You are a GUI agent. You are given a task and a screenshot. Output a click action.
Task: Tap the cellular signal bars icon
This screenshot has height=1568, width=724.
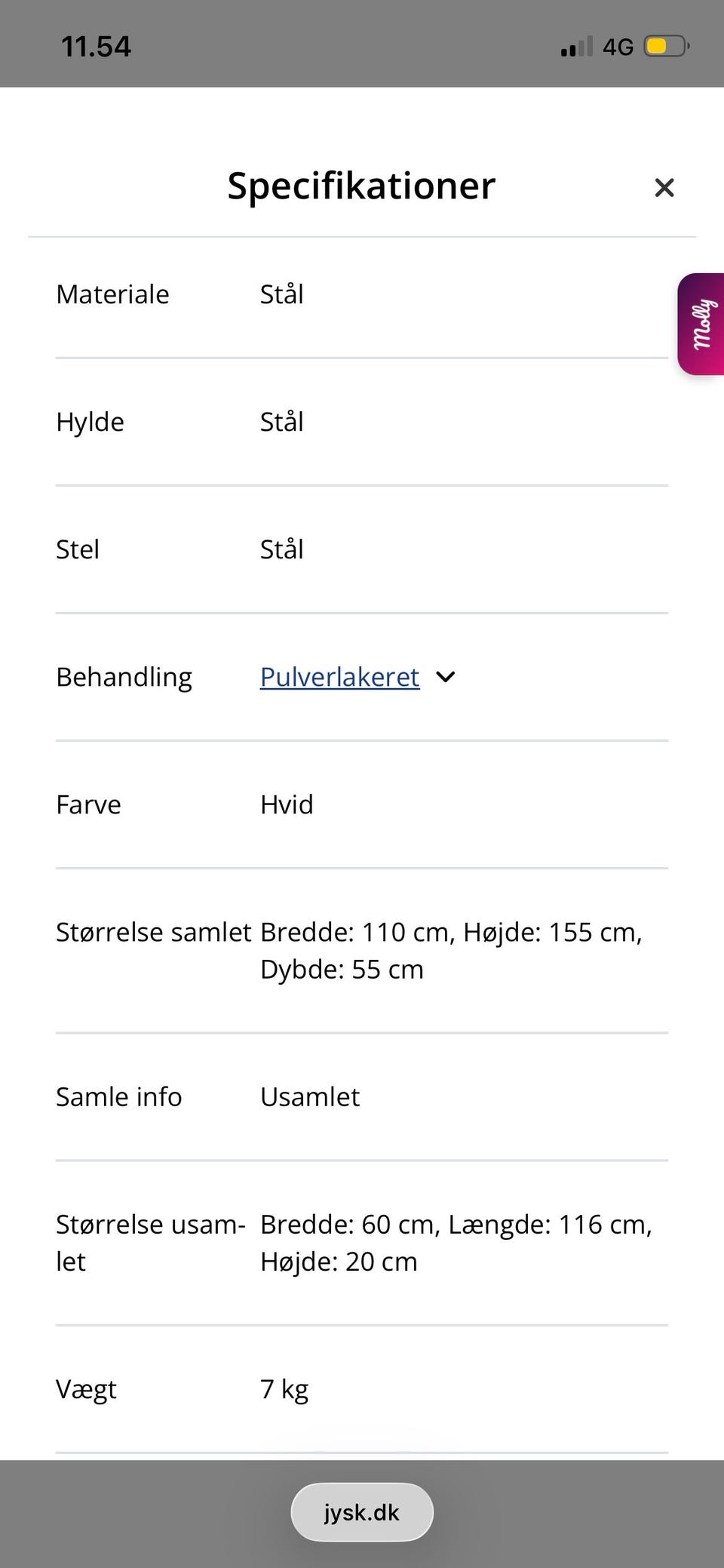click(576, 47)
